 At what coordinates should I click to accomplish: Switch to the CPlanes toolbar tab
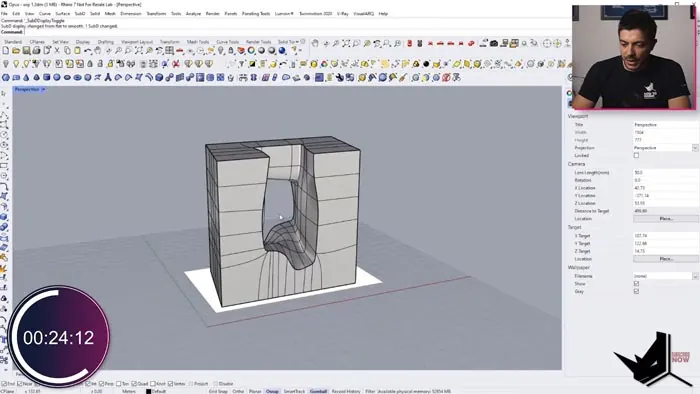37,42
